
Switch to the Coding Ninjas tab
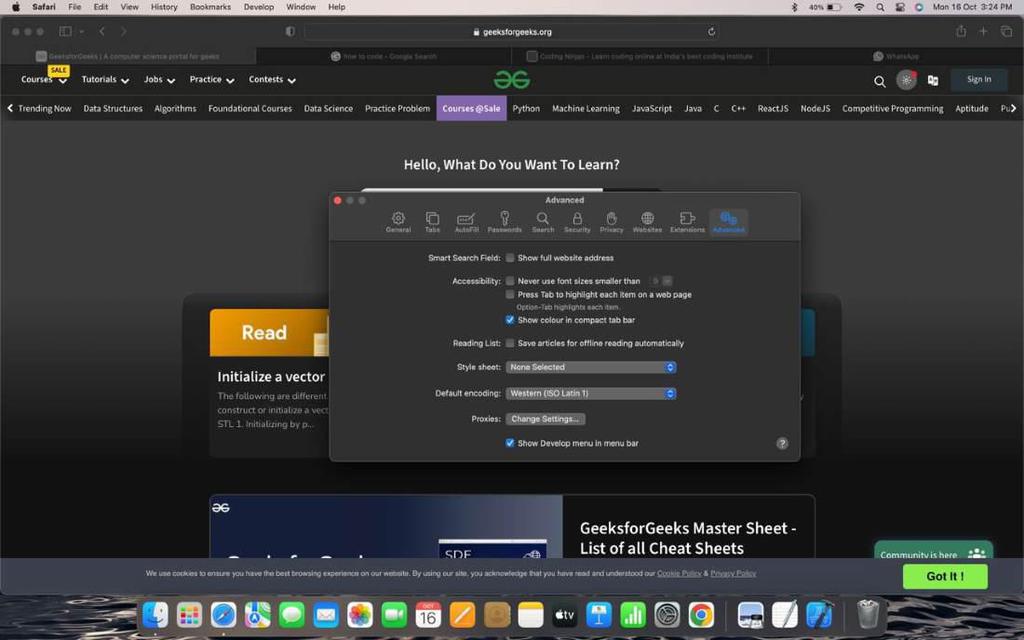pyautogui.click(x=640, y=56)
